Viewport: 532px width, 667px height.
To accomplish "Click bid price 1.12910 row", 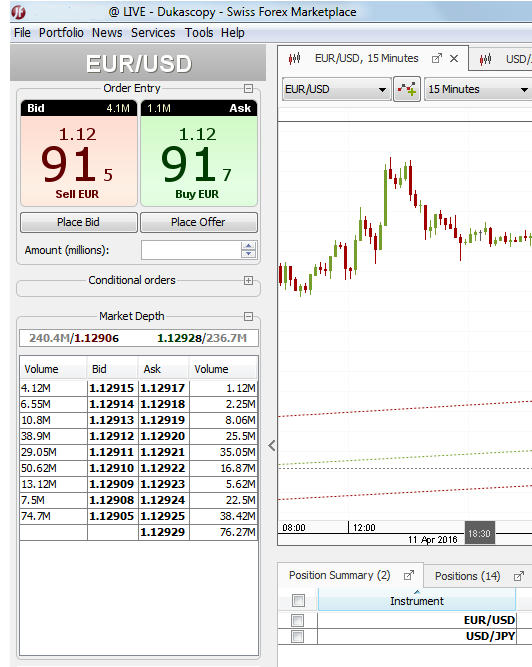I will (x=111, y=468).
